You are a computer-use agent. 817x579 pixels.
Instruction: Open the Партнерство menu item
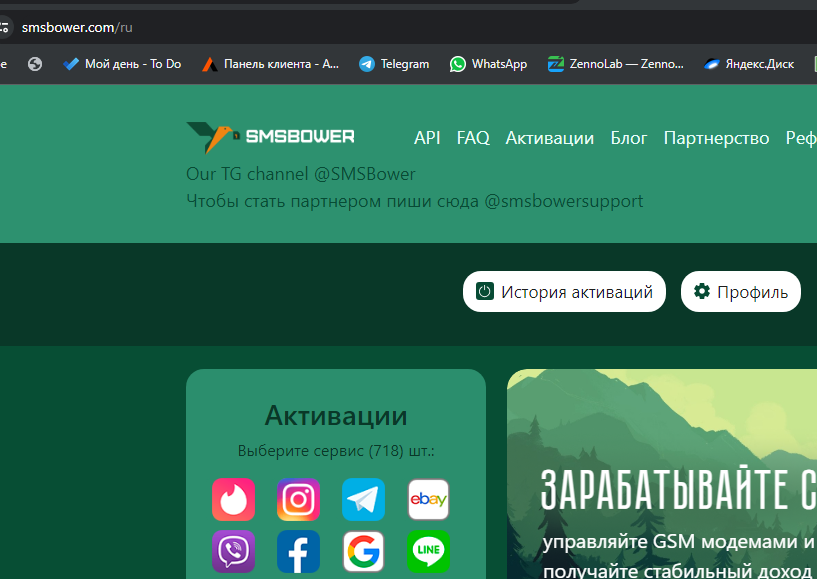[716, 138]
